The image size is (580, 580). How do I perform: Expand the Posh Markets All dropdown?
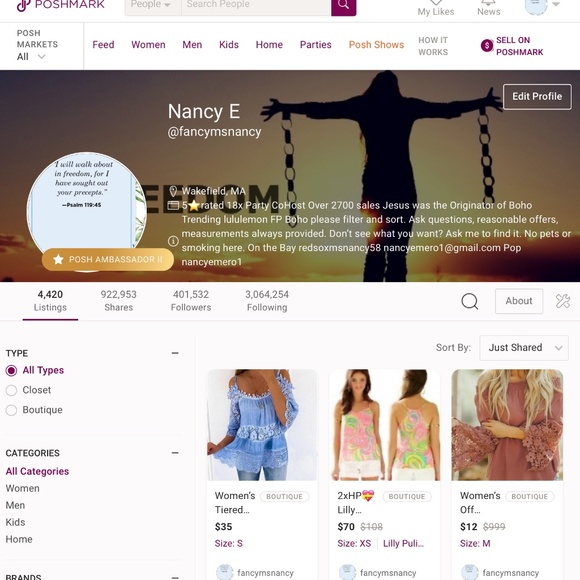(31, 57)
